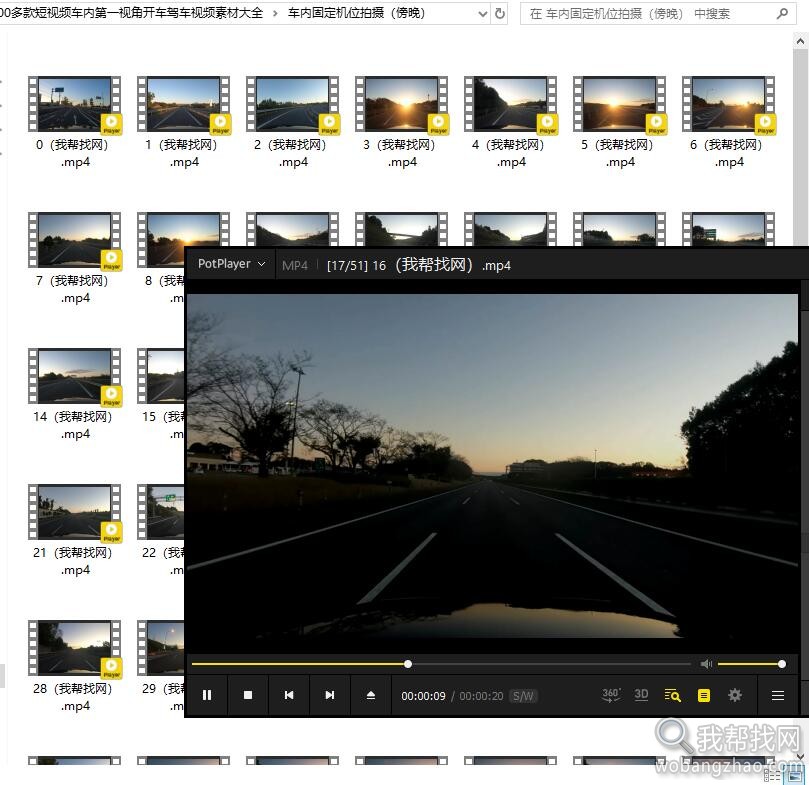This screenshot has height=785, width=809.
Task: Select the video file '14（我帮找网）.mp4'
Action: 75,394
